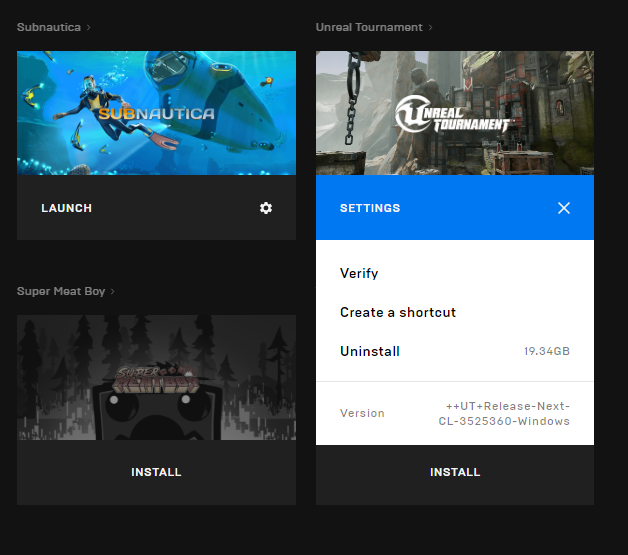Launch Subnautica
The height and width of the screenshot is (555, 628).
tap(66, 208)
